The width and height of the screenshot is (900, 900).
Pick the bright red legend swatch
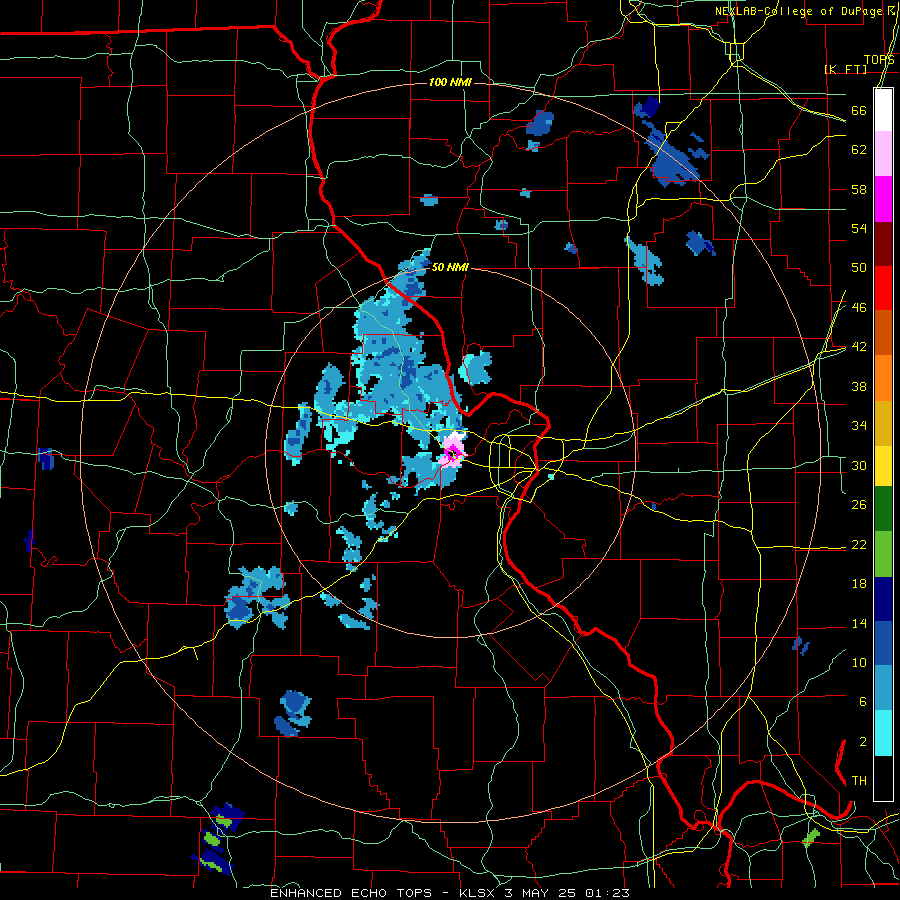(883, 288)
